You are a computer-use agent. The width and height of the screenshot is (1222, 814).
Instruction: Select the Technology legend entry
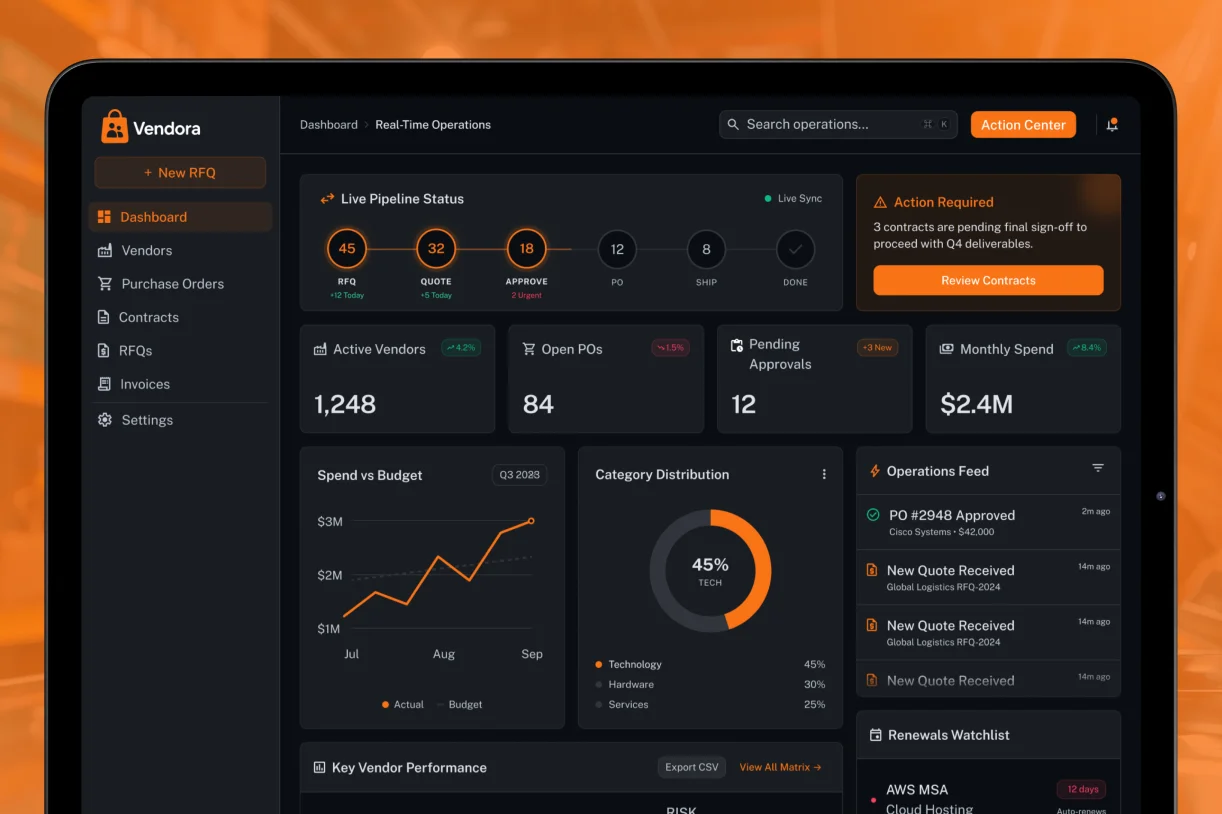click(710, 664)
